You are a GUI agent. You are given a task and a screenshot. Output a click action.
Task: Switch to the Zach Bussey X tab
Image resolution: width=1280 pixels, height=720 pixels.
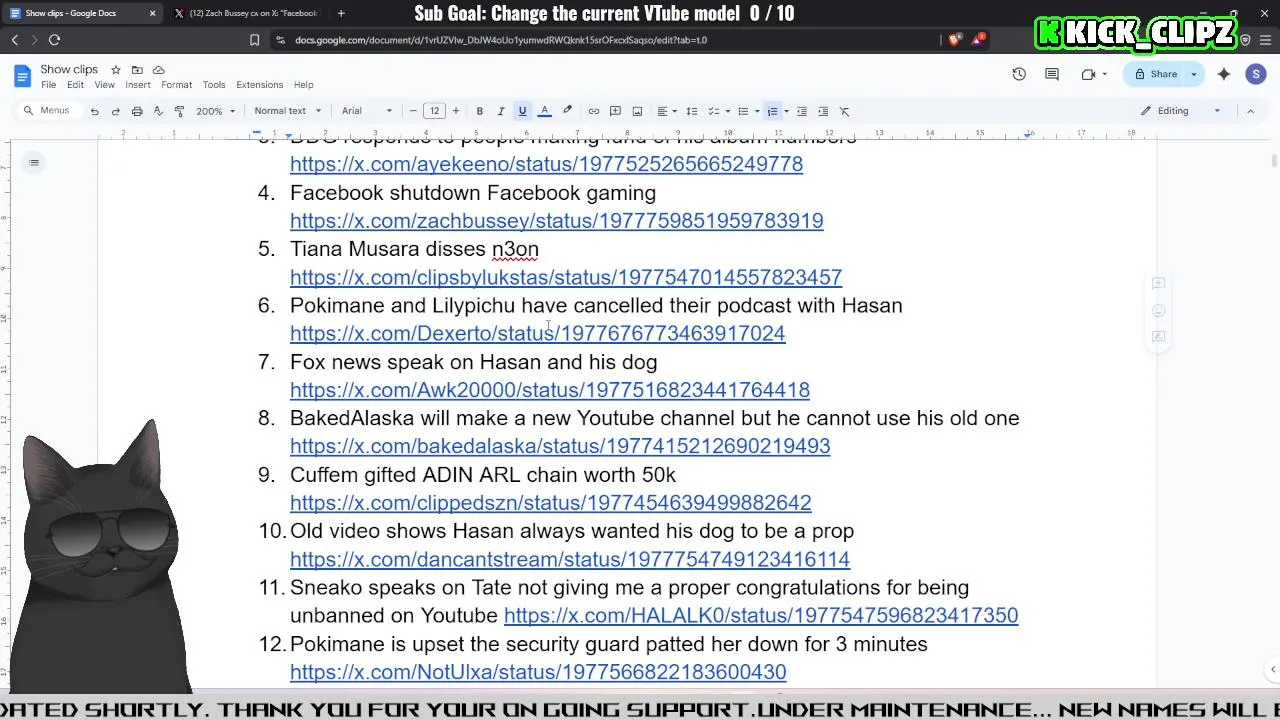click(x=246, y=13)
